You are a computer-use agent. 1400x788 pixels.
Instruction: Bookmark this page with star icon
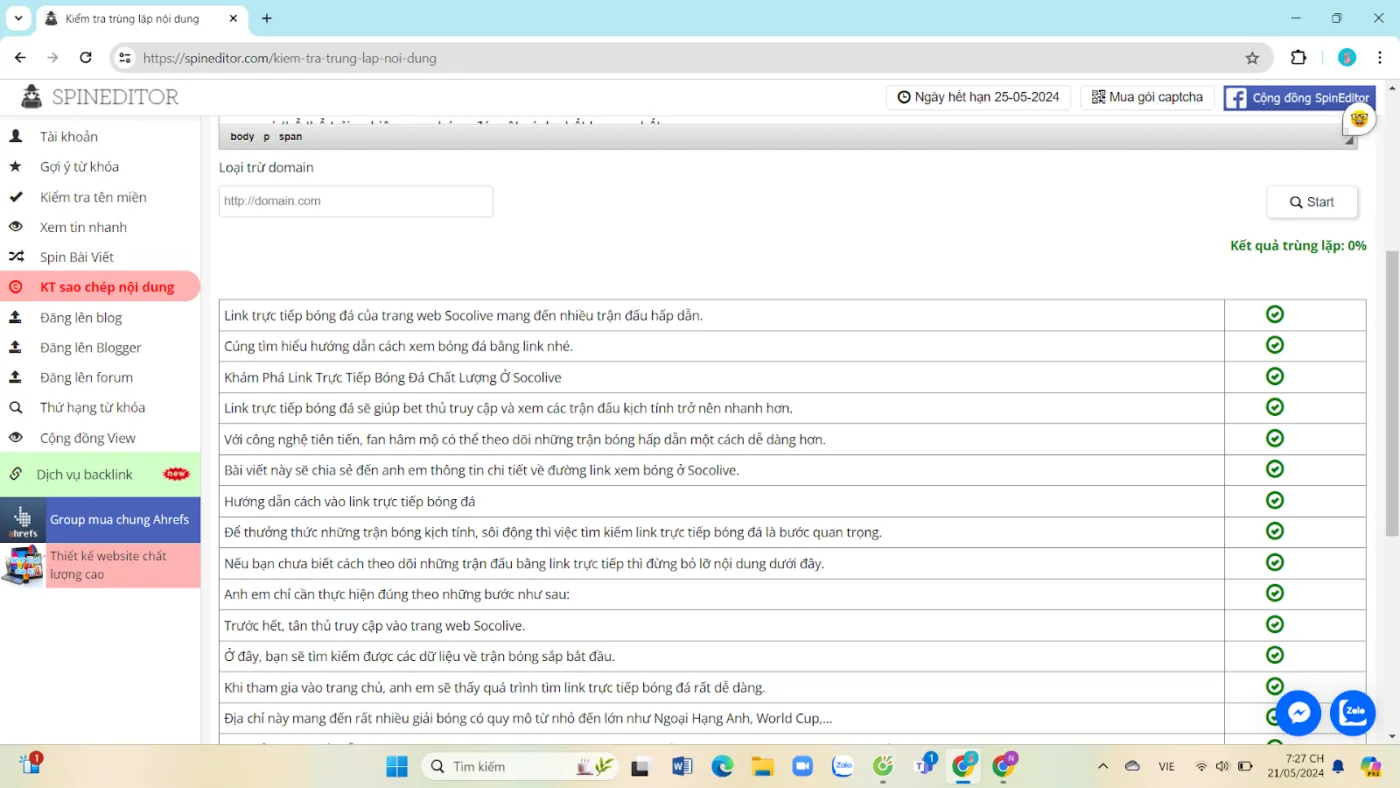tap(1252, 58)
